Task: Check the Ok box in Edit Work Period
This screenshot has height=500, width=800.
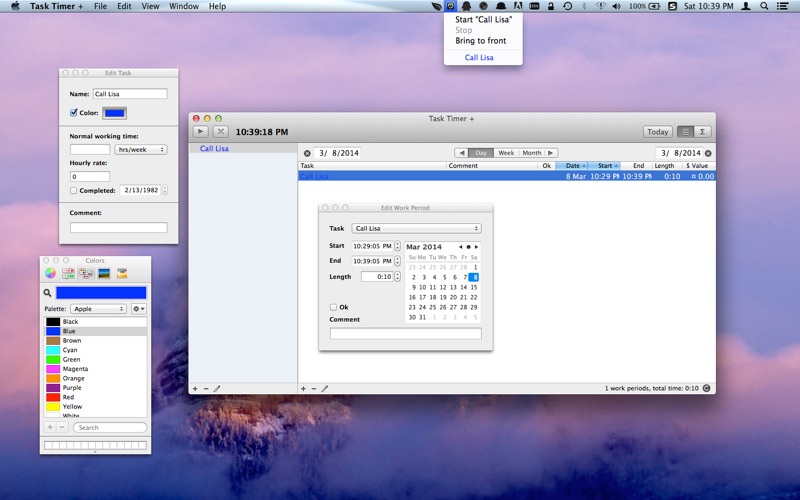Action: point(333,307)
